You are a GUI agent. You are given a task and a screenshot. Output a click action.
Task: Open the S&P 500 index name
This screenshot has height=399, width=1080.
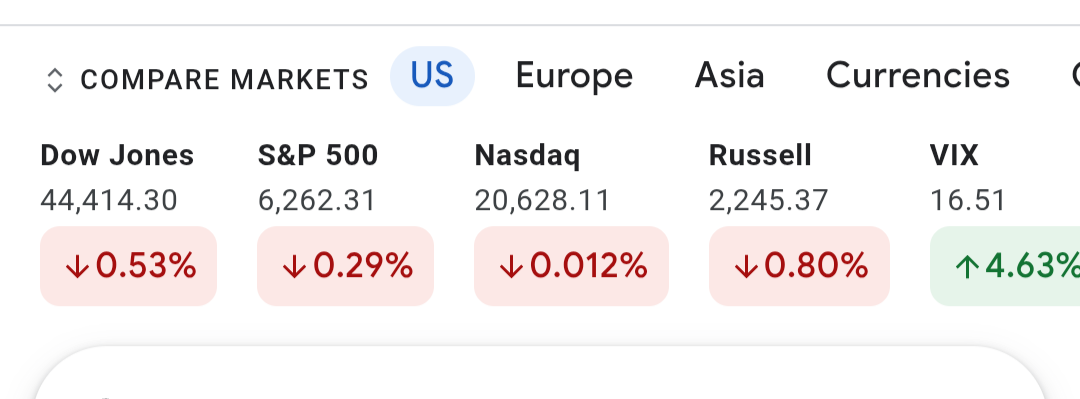[318, 156]
